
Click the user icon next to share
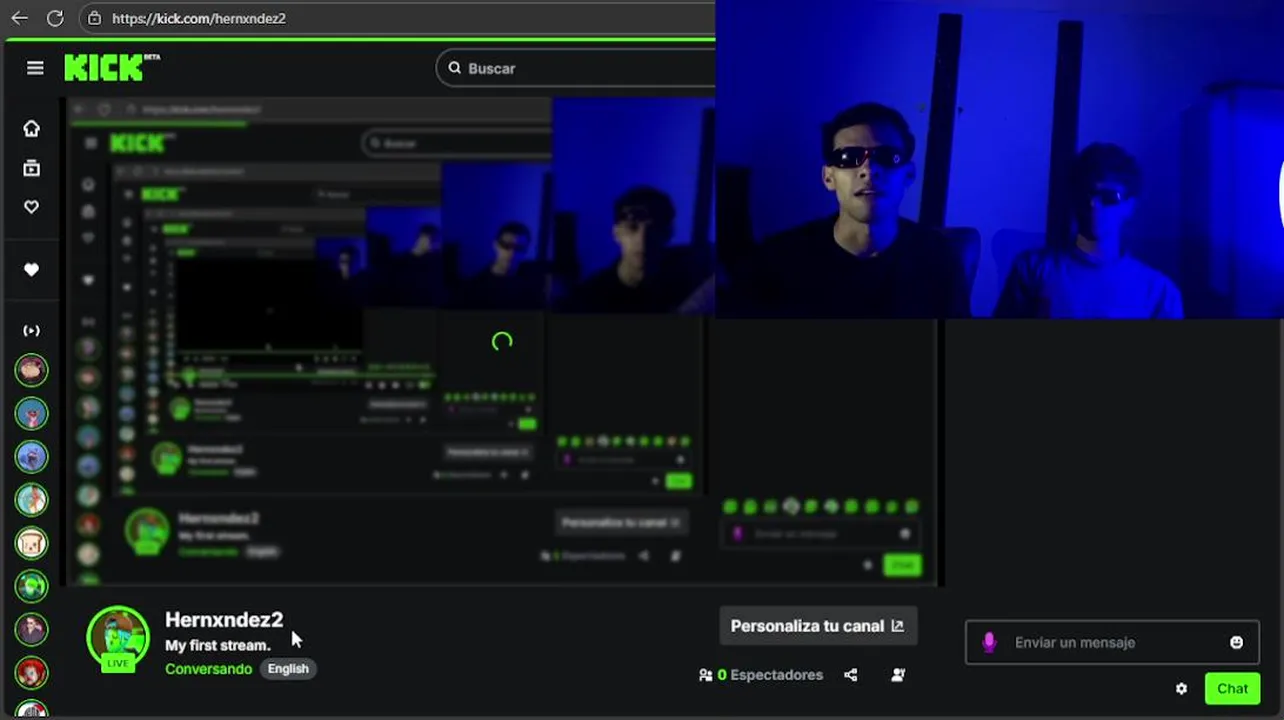tap(898, 675)
